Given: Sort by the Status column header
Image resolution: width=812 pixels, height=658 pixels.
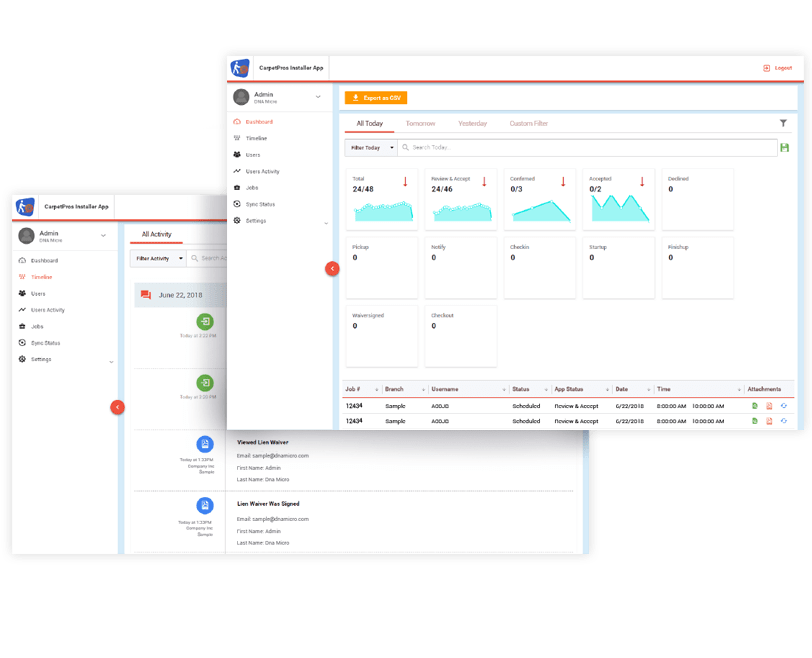Looking at the screenshot, I should (x=529, y=389).
